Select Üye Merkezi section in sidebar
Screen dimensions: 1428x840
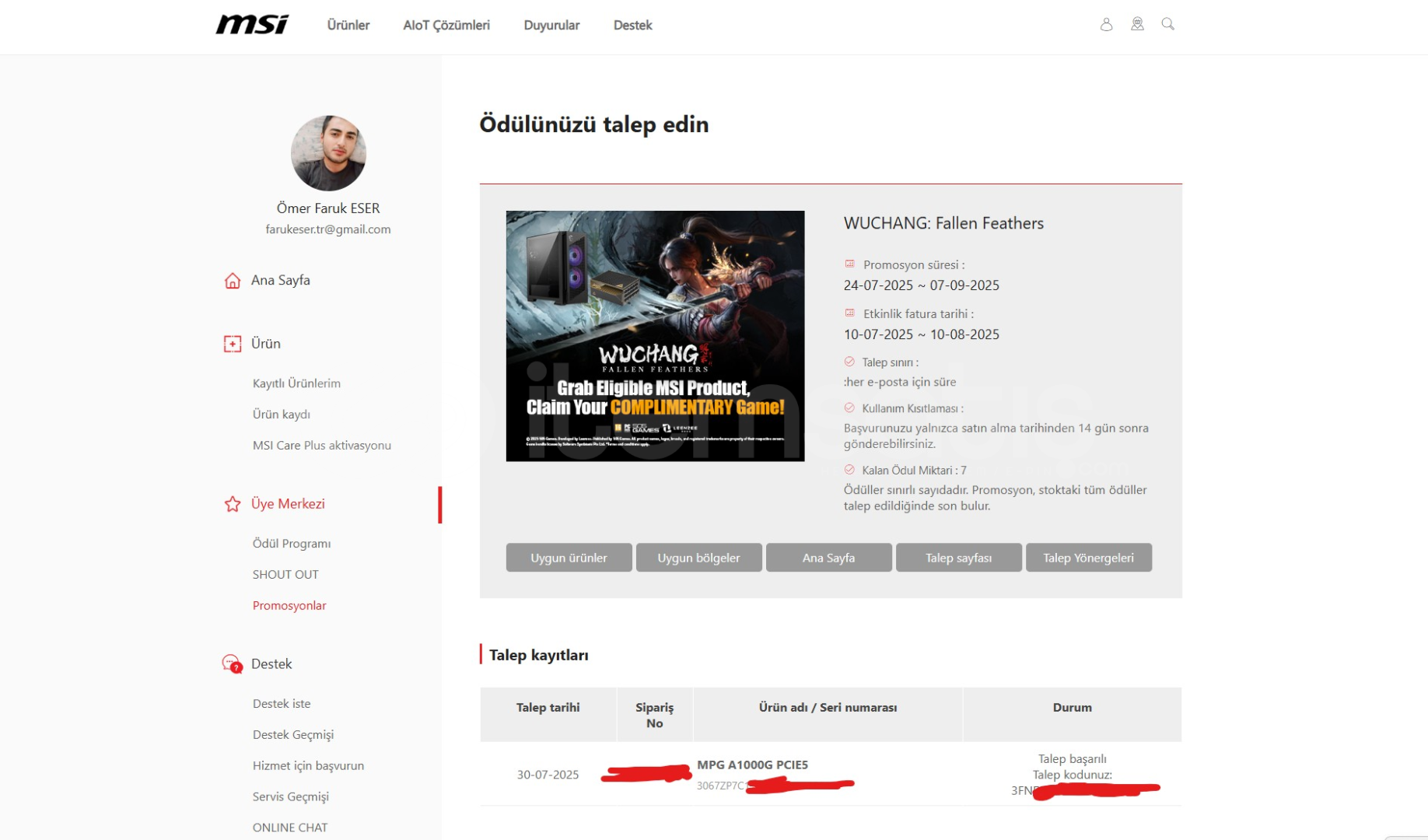[x=288, y=504]
